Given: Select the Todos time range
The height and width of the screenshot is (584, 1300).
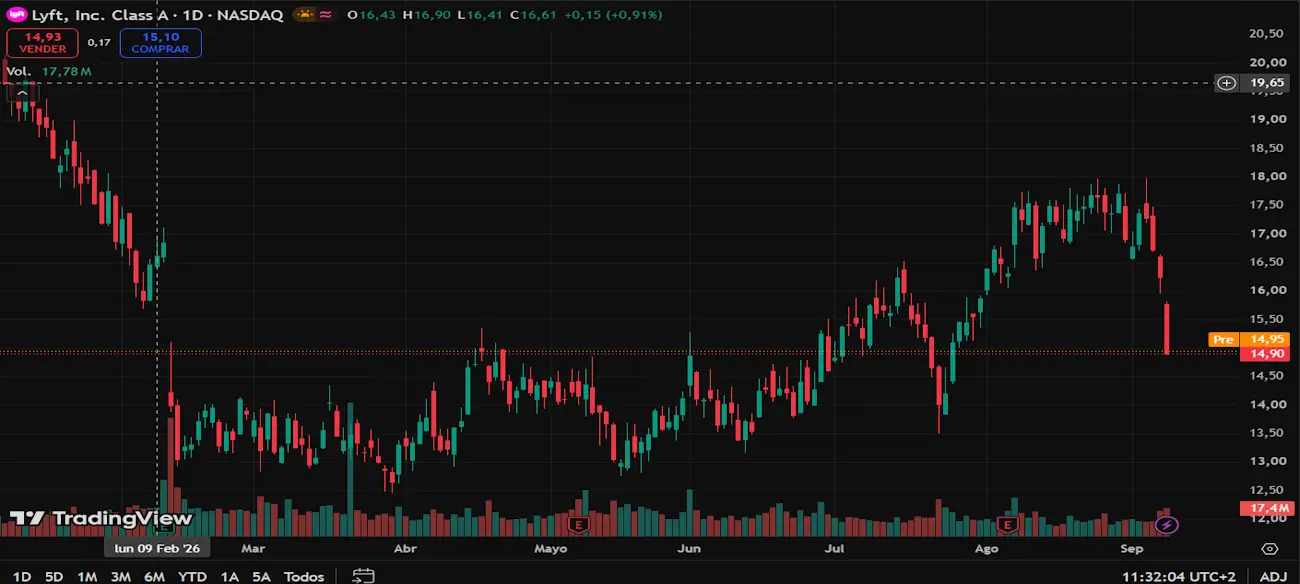Looking at the screenshot, I should [x=304, y=576].
